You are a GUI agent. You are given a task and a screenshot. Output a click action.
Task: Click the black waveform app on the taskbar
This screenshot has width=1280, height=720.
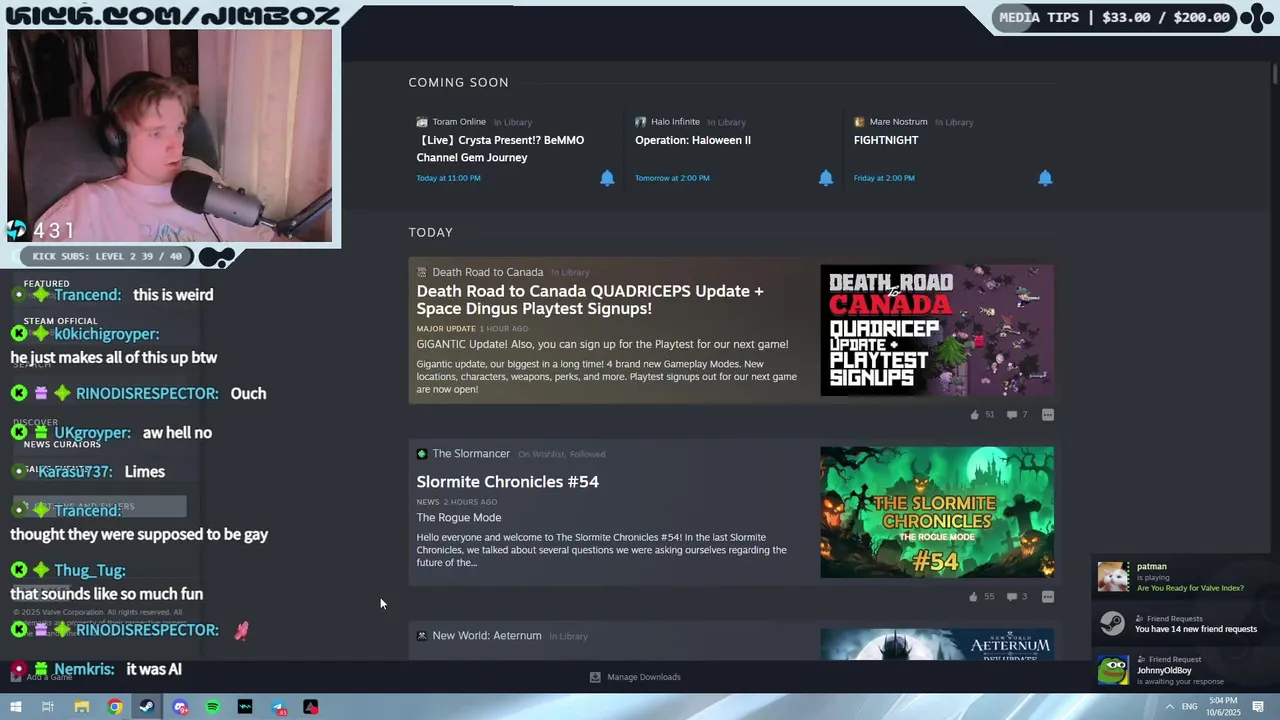click(245, 707)
